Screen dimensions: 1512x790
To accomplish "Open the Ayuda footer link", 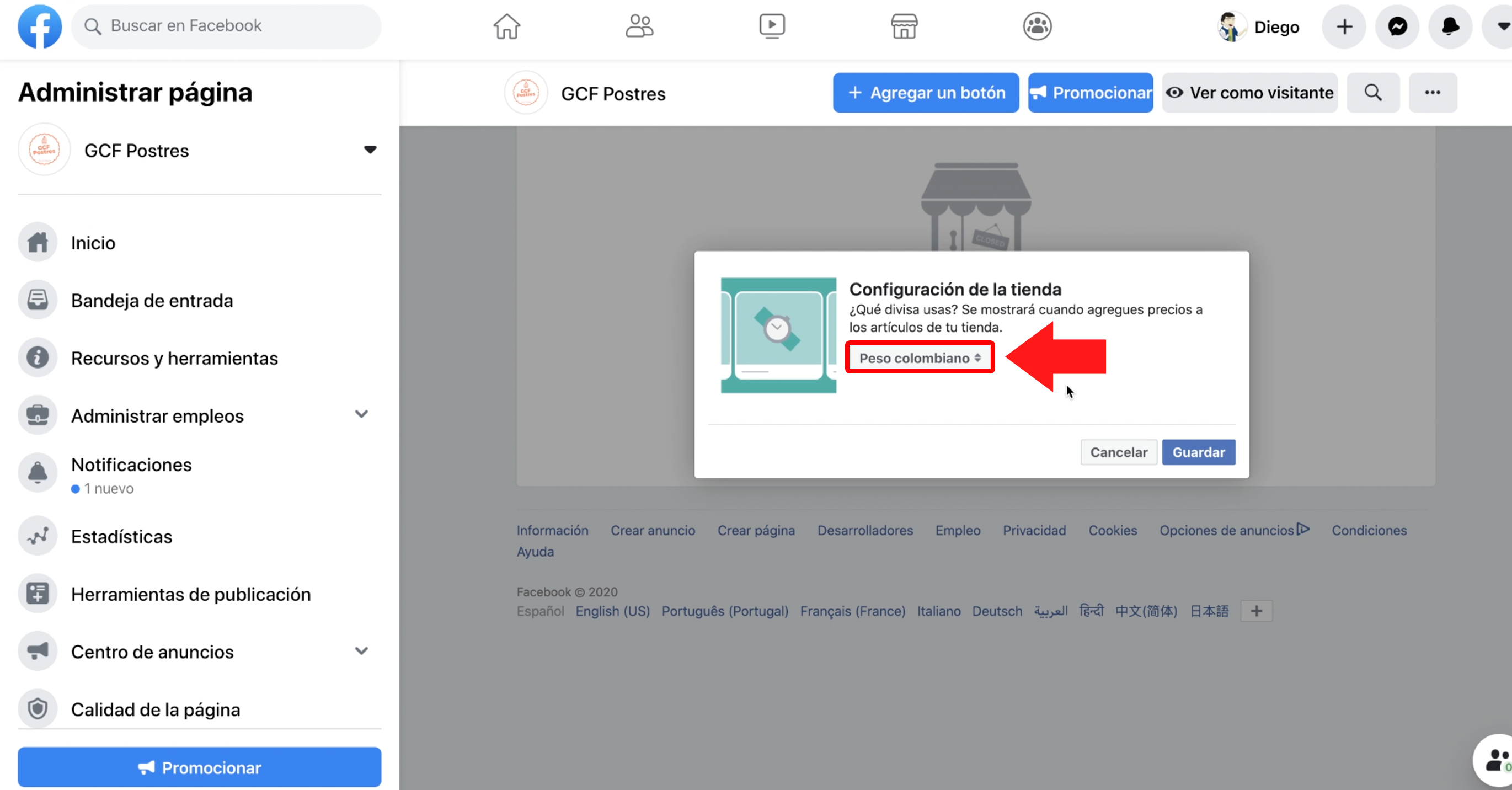I will point(535,552).
